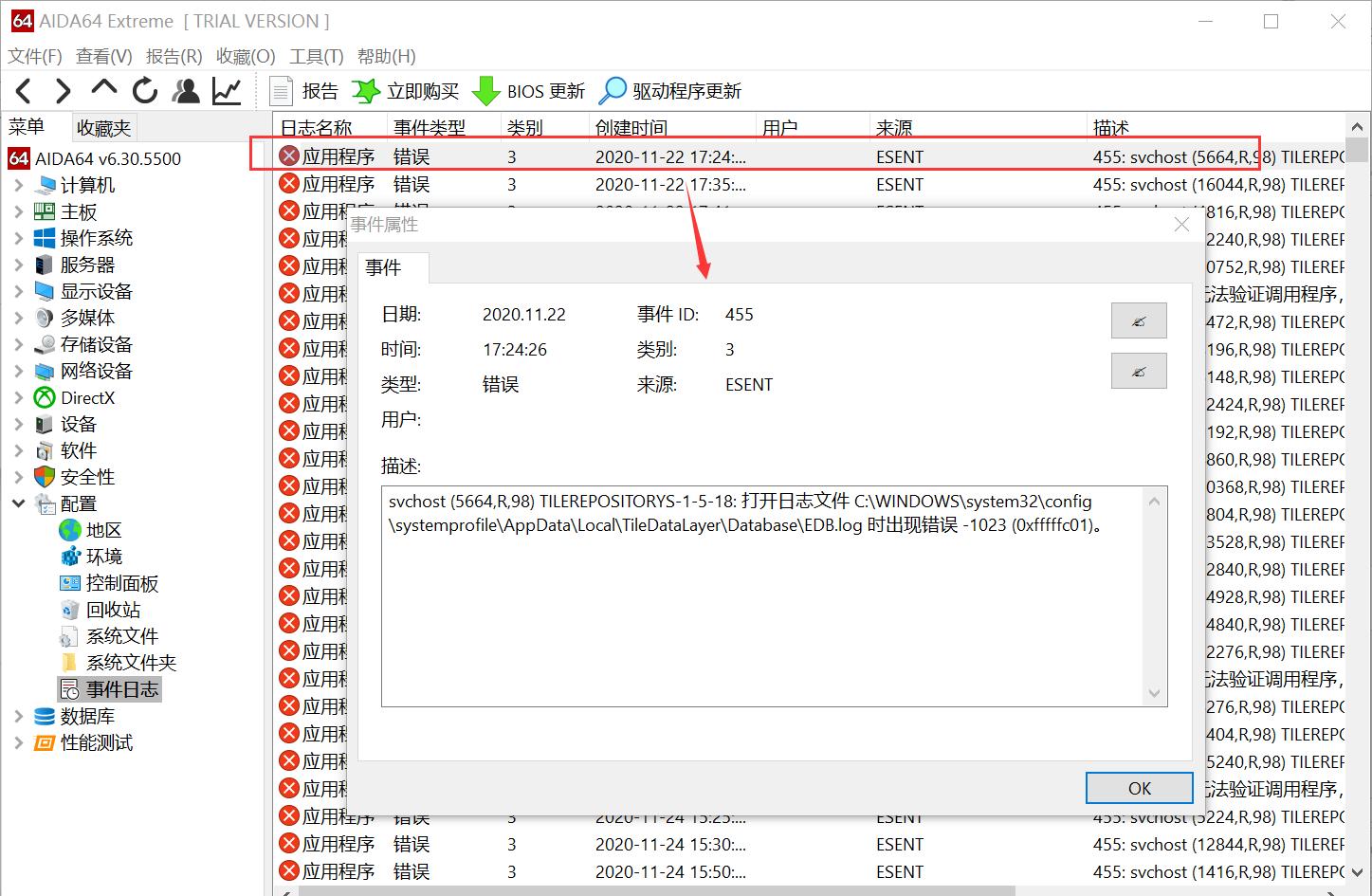Expand the 服务器 tree node

click(x=18, y=265)
